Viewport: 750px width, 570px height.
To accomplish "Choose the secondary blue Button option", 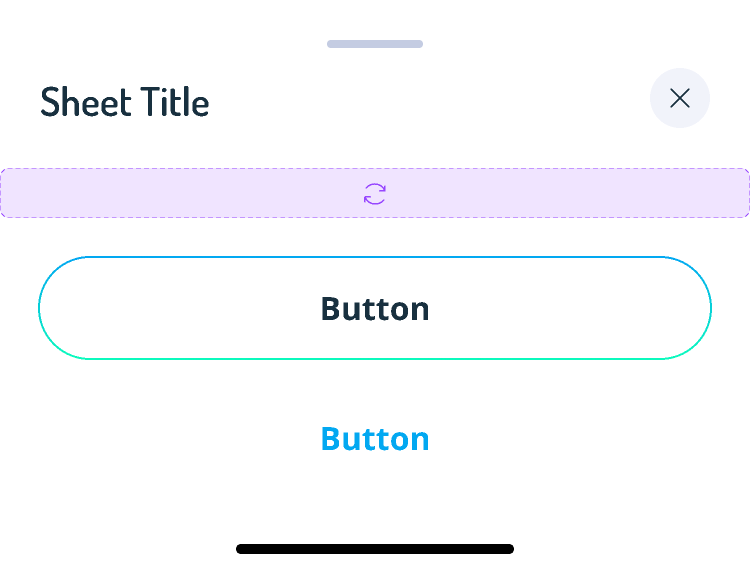I will 375,439.
